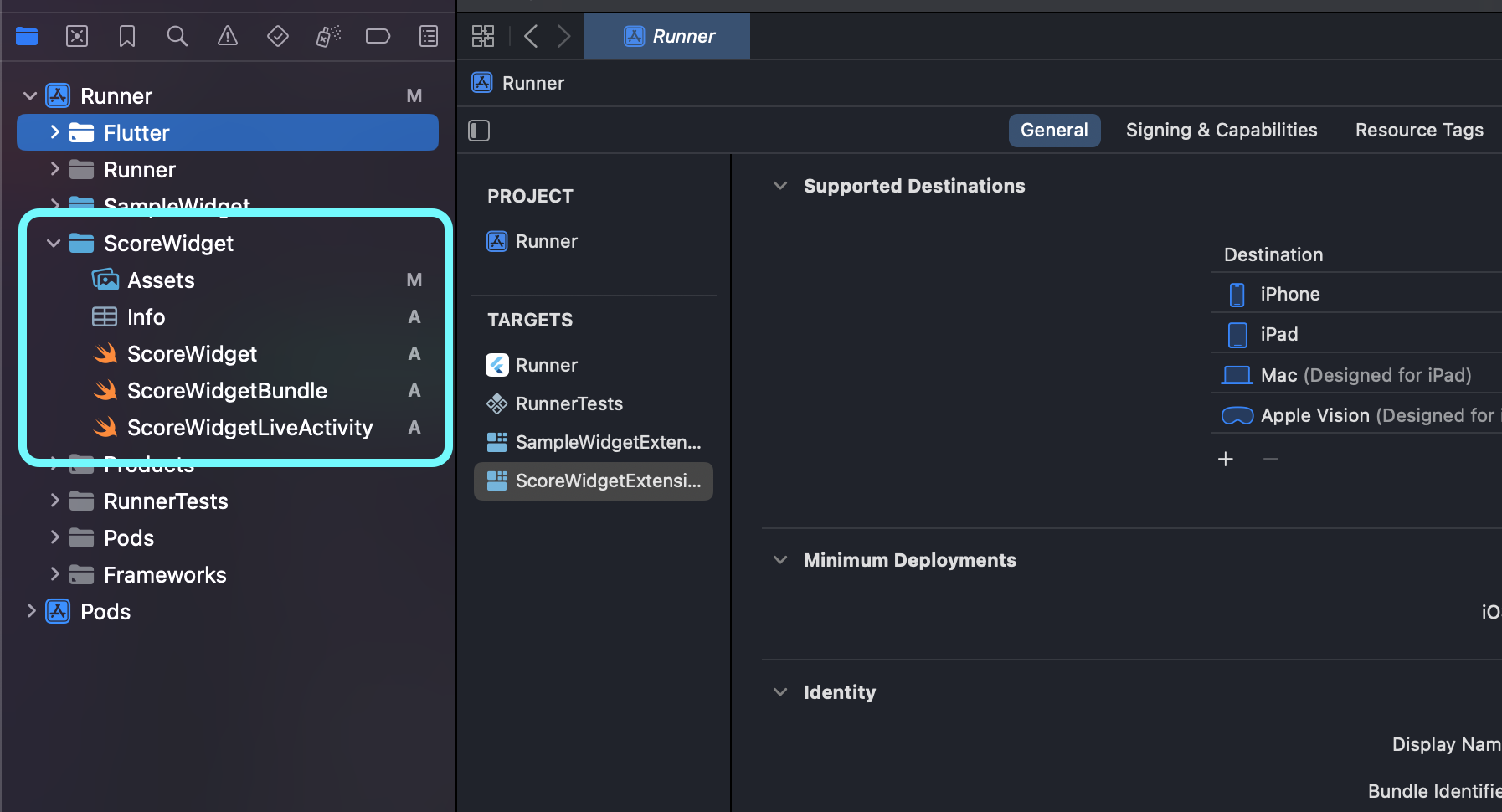The width and height of the screenshot is (1502, 812).
Task: Collapse the Supported Destinations section
Action: [780, 186]
